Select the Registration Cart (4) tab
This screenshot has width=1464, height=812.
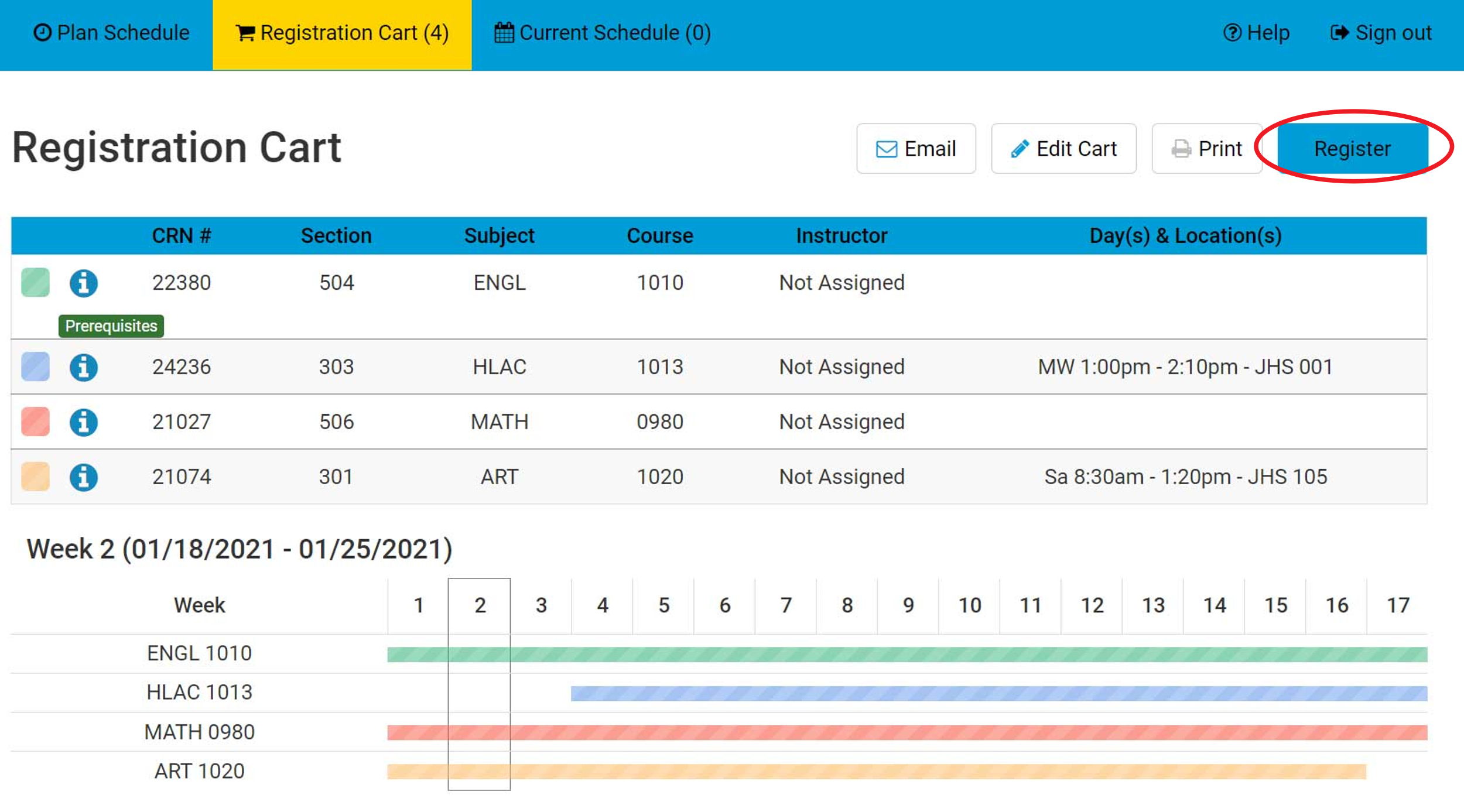pyautogui.click(x=342, y=33)
